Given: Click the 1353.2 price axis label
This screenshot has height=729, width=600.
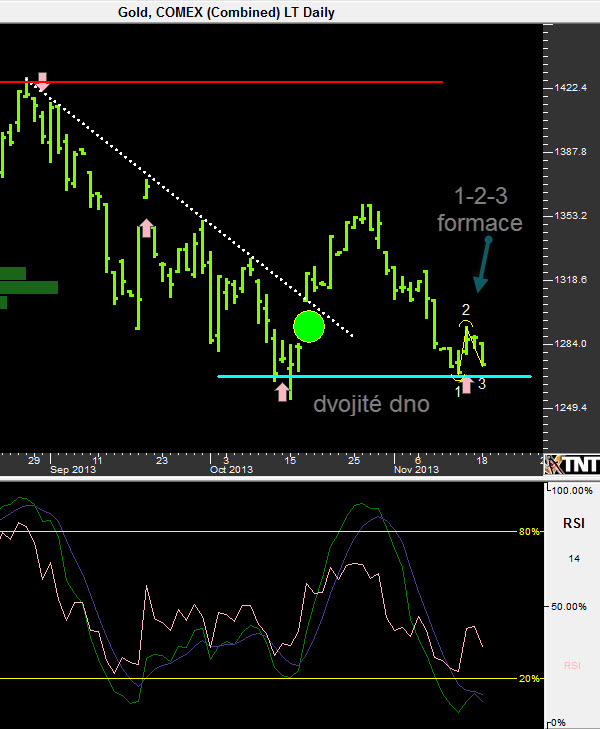Looking at the screenshot, I should pyautogui.click(x=570, y=216).
